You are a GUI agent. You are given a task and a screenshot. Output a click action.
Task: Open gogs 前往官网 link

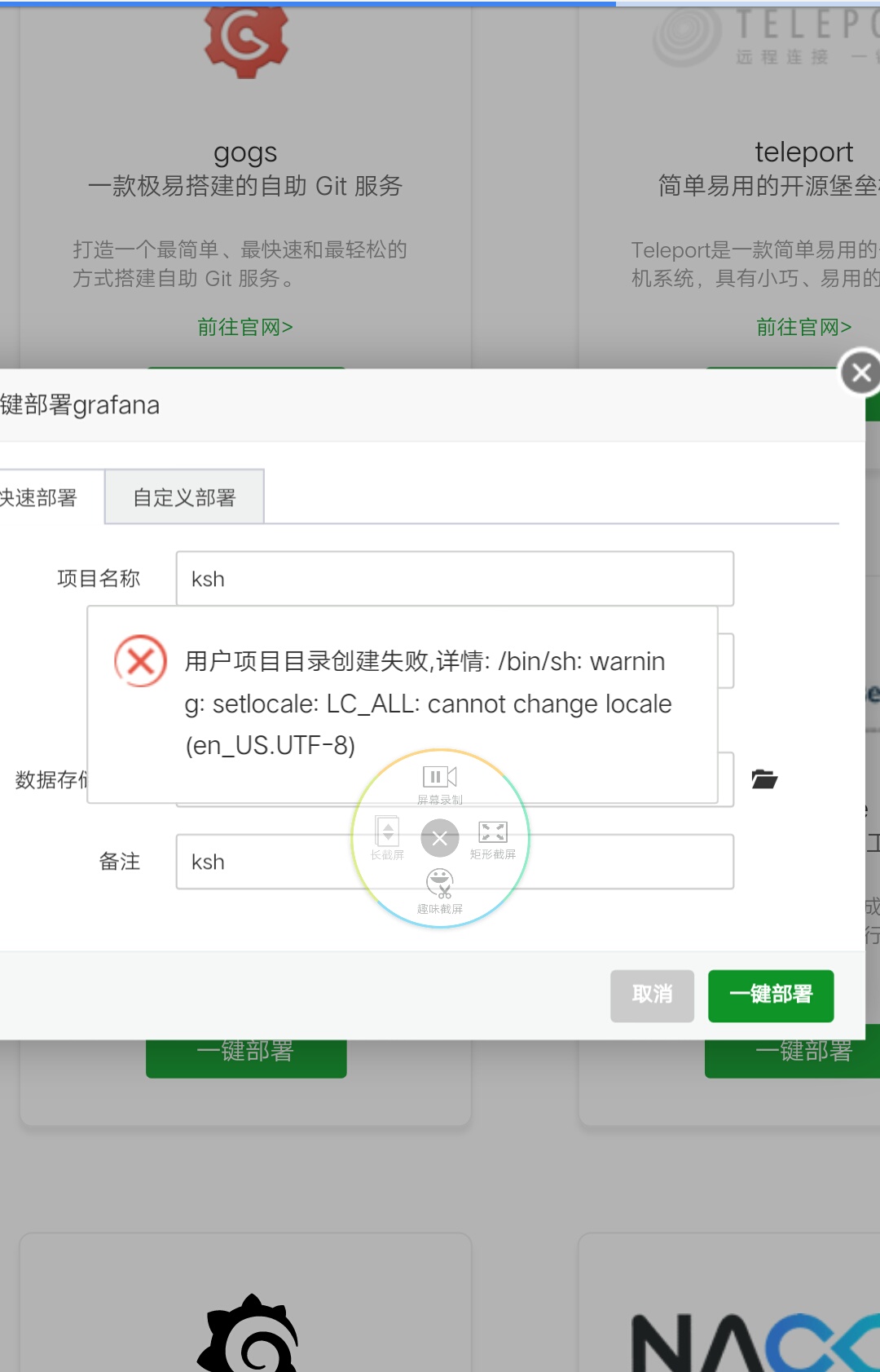(245, 327)
